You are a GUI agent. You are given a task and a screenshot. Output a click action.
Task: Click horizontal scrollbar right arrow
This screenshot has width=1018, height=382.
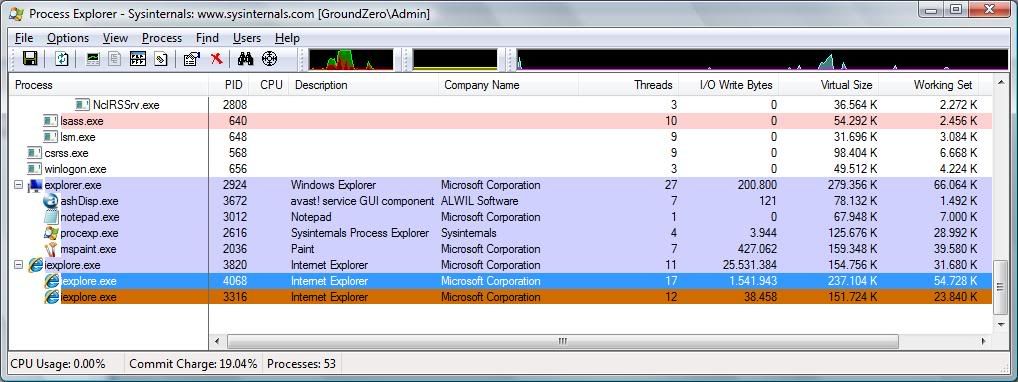(984, 341)
